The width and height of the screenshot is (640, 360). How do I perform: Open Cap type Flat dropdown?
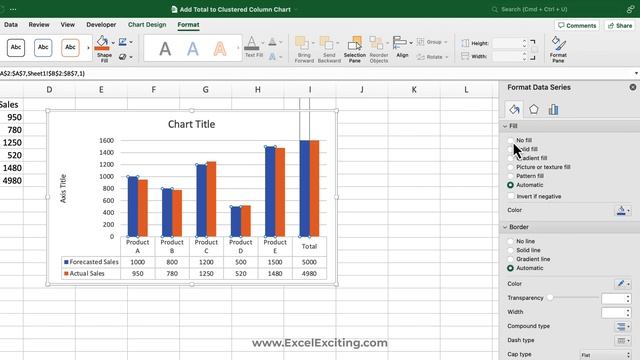[605, 355]
